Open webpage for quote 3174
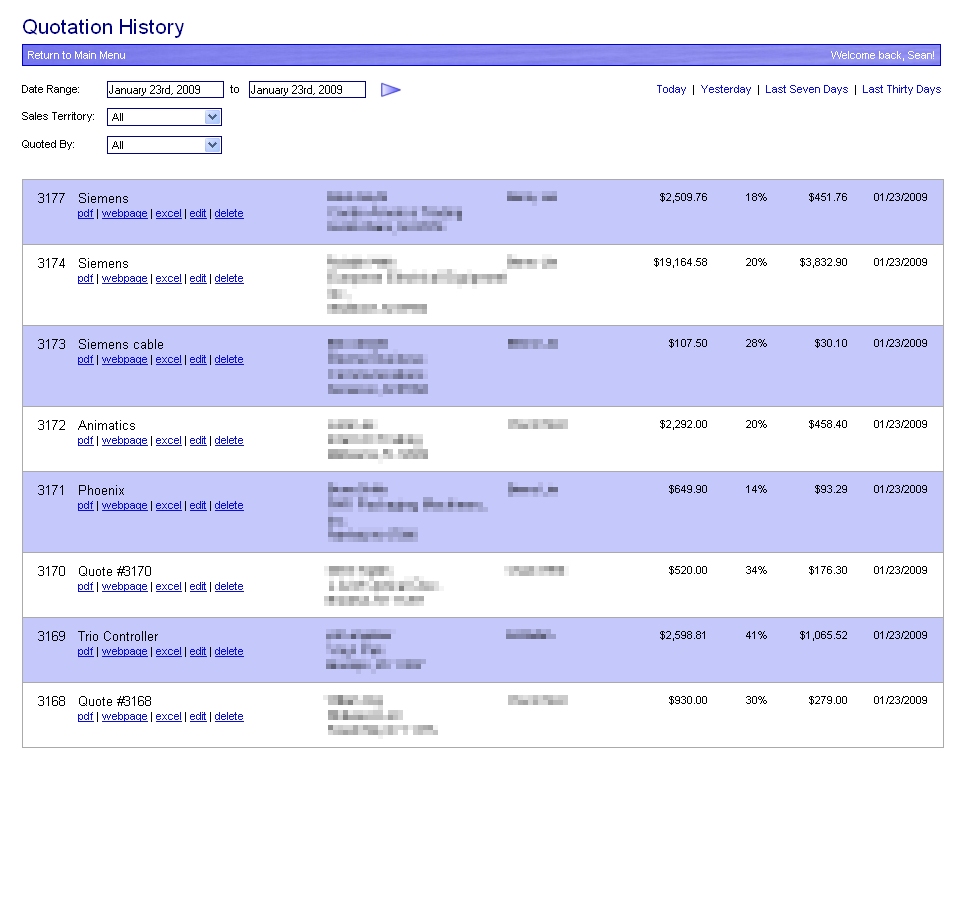The image size is (960, 900). (124, 279)
